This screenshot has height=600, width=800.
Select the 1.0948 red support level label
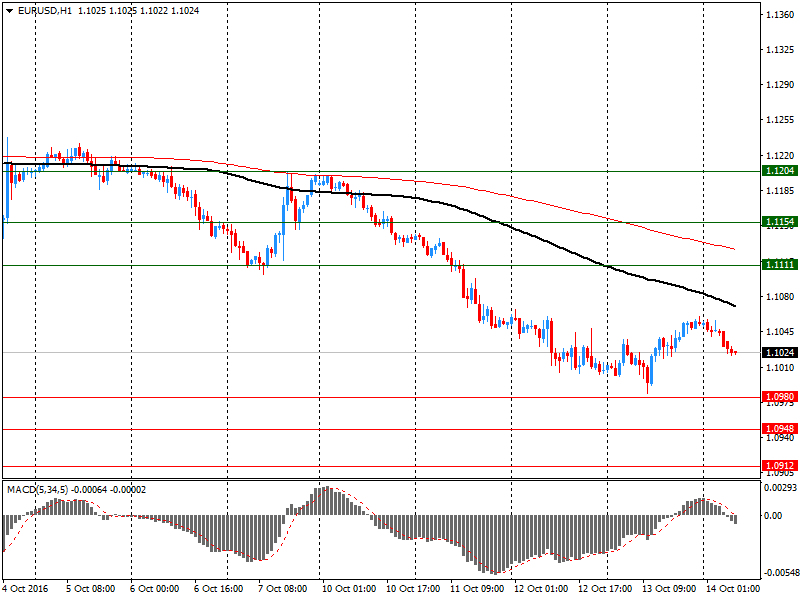[780, 429]
